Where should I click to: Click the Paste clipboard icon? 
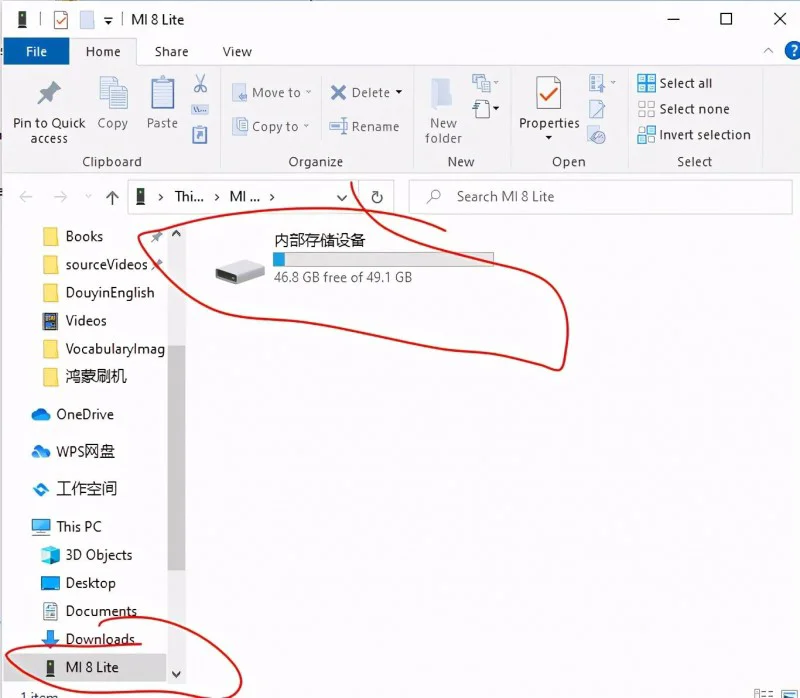(162, 95)
